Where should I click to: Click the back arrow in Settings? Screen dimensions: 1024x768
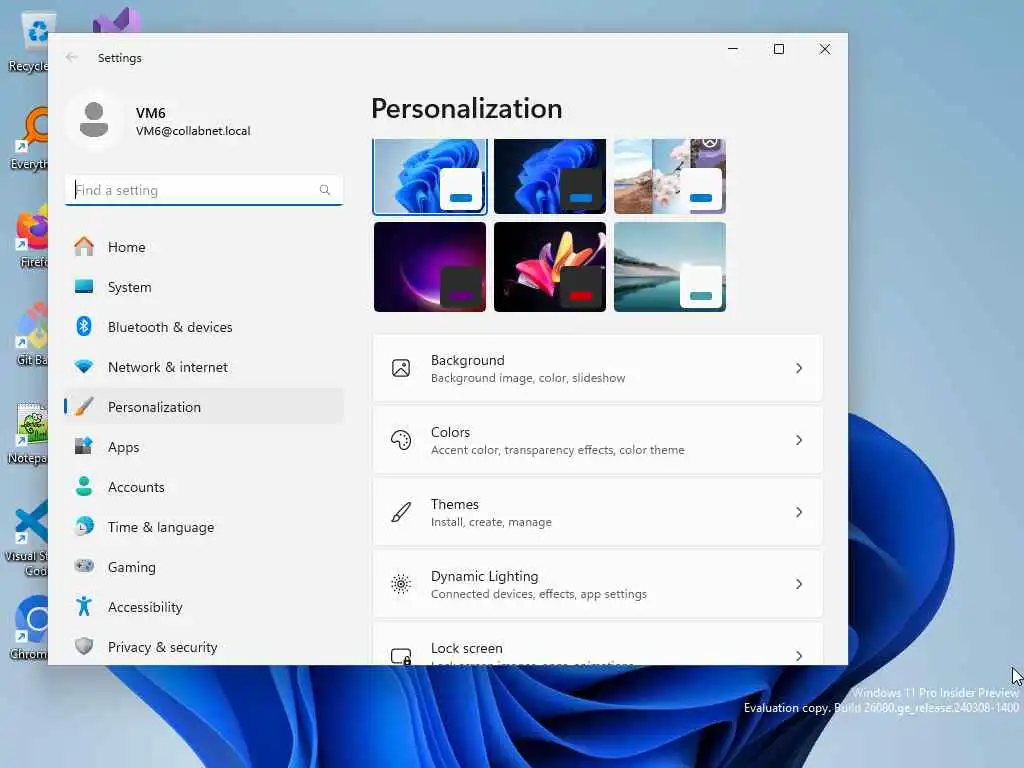click(71, 57)
